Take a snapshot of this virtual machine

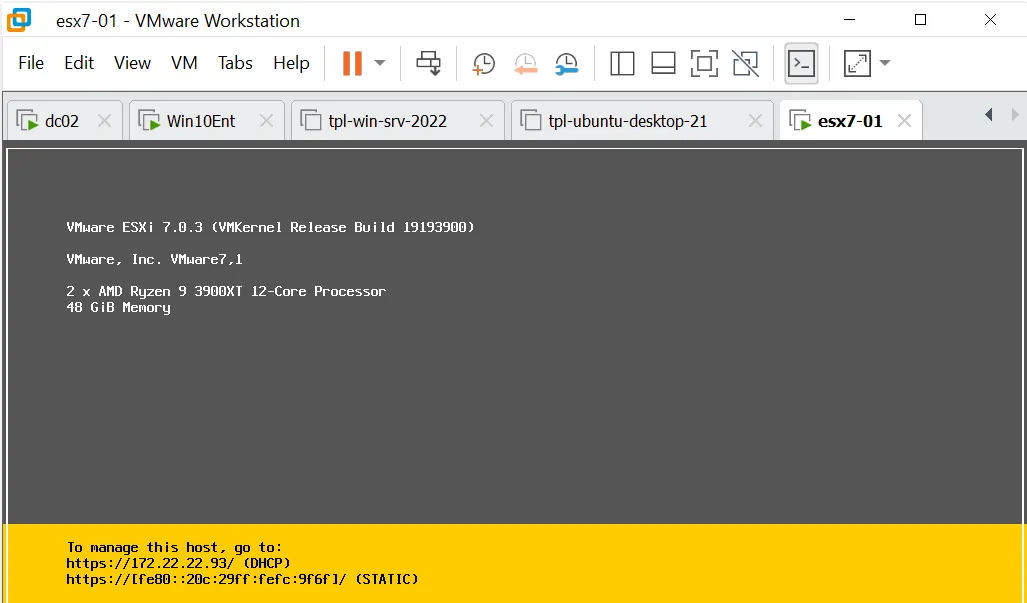[x=483, y=64]
